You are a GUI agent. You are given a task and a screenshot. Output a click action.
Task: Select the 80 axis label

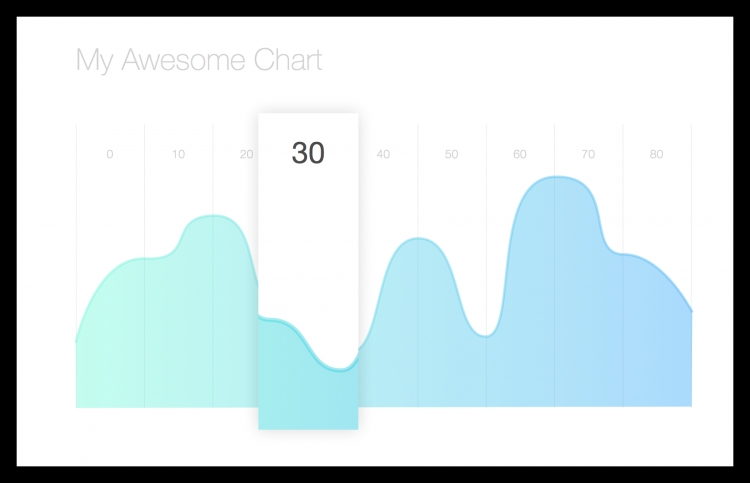click(x=657, y=154)
